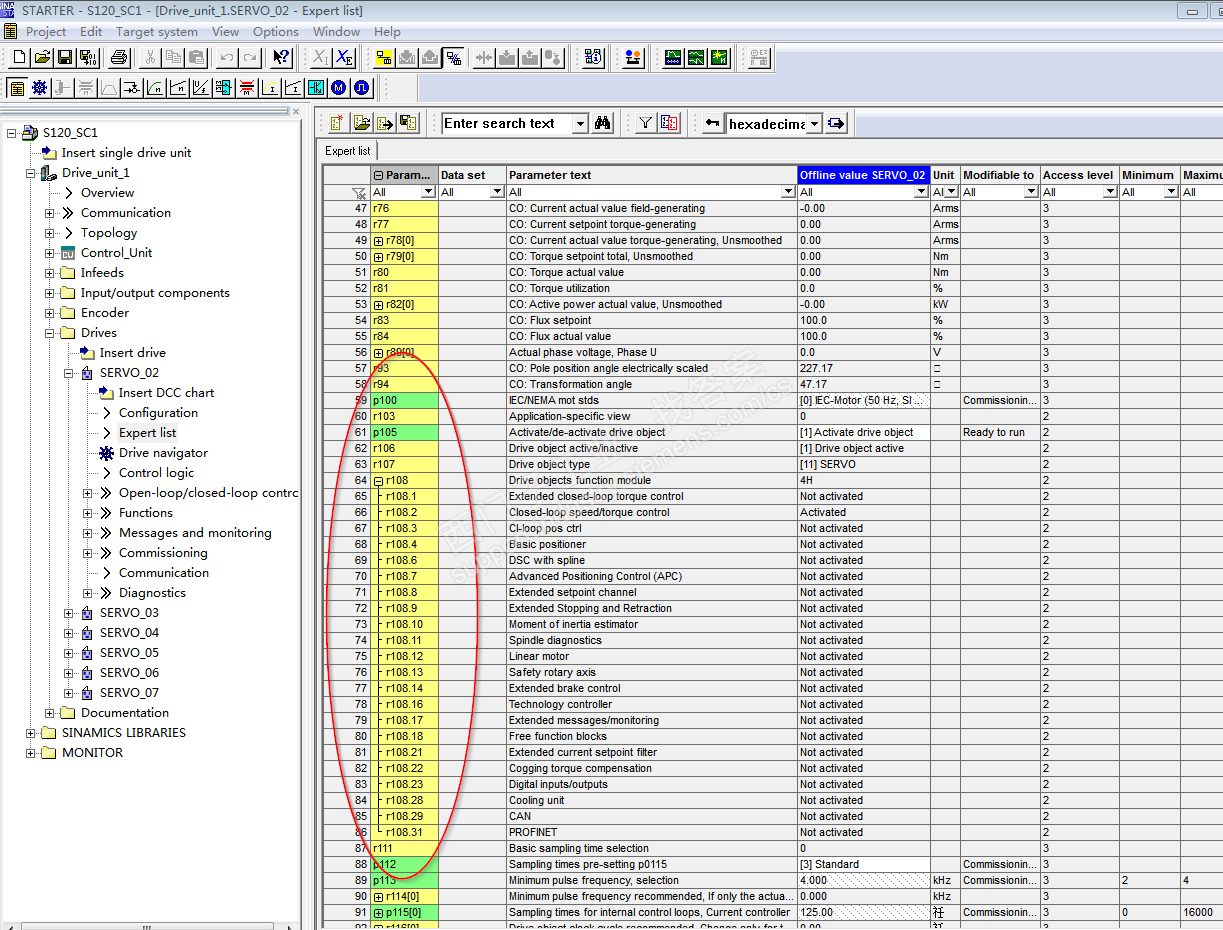
Task: Click the context help arrow-question icon
Action: pos(282,58)
